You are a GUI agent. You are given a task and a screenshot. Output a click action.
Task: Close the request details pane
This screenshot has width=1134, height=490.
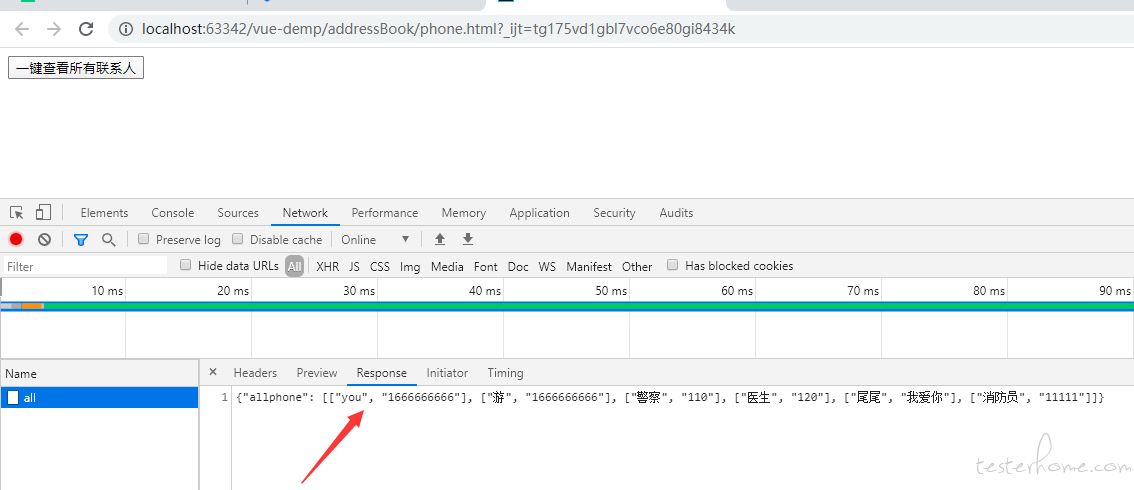(213, 372)
